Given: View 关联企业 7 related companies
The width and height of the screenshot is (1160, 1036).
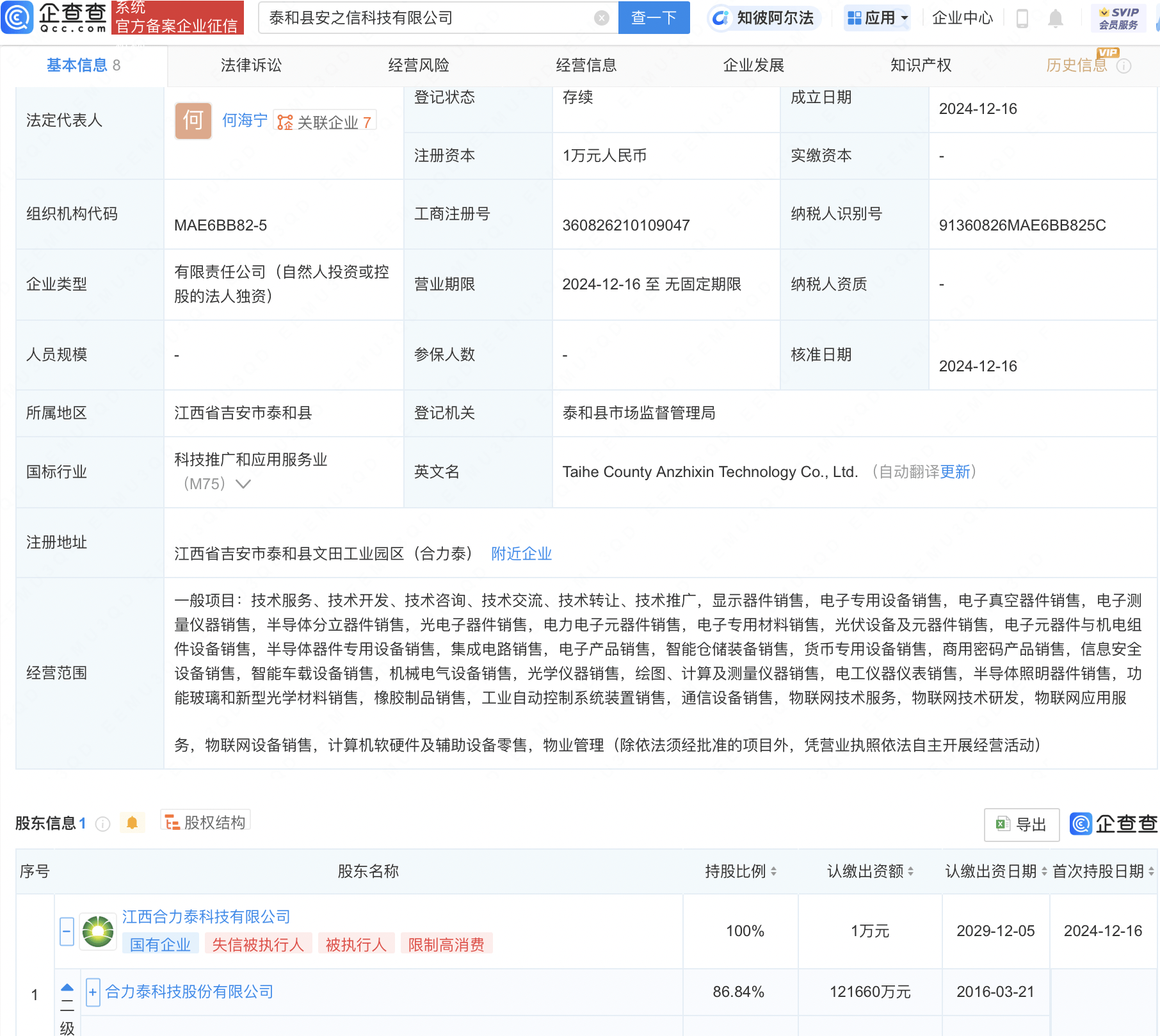Looking at the screenshot, I should [x=325, y=122].
